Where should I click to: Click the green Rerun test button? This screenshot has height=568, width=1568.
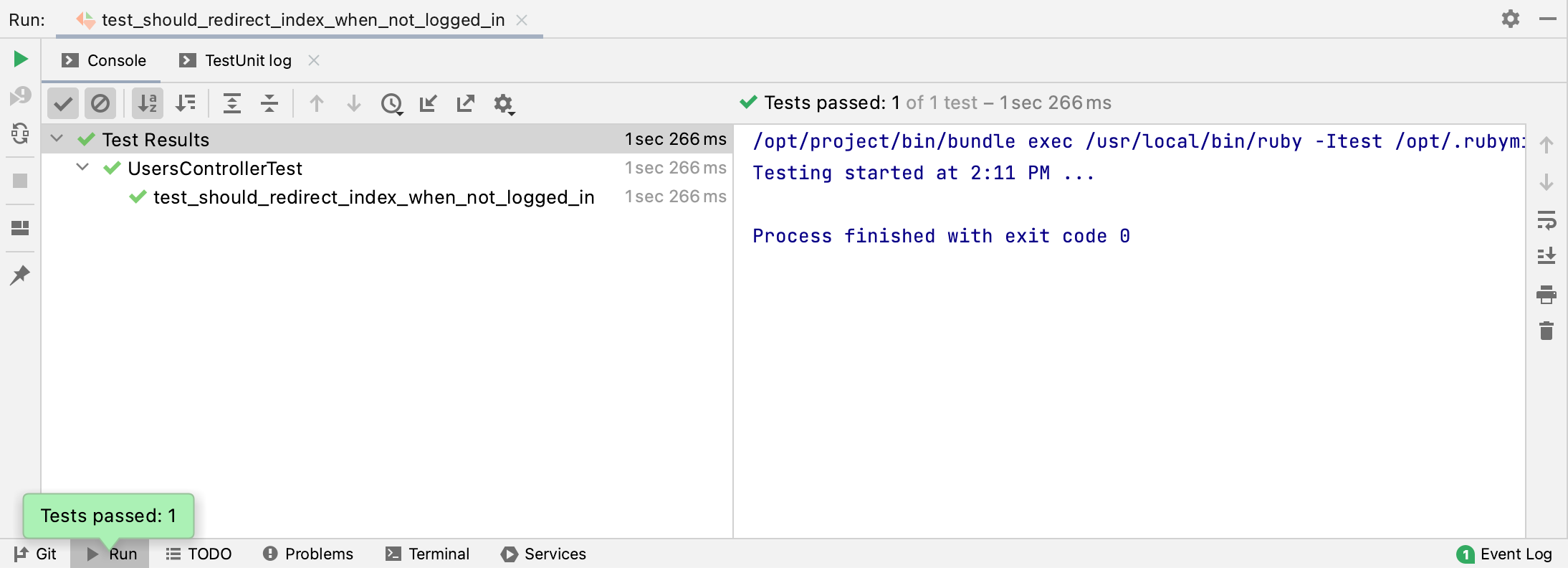pos(21,59)
